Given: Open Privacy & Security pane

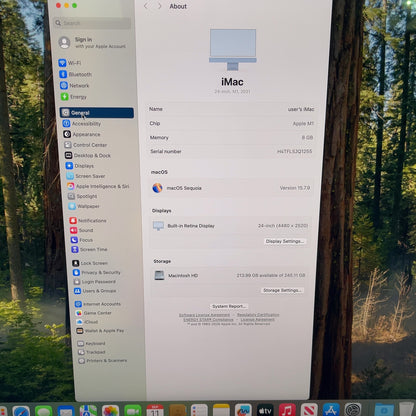Looking at the screenshot, I should 97,272.
